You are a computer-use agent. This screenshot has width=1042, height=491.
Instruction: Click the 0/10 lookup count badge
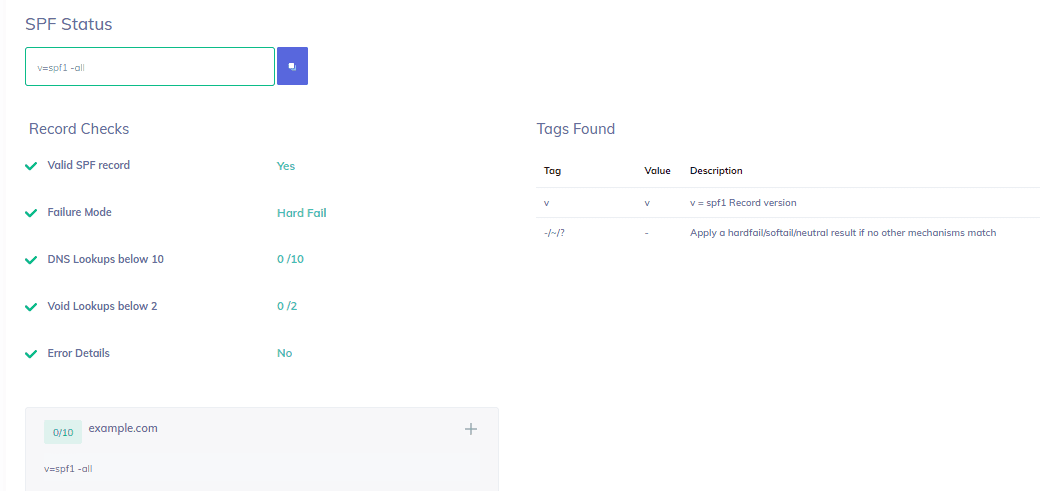tap(63, 432)
